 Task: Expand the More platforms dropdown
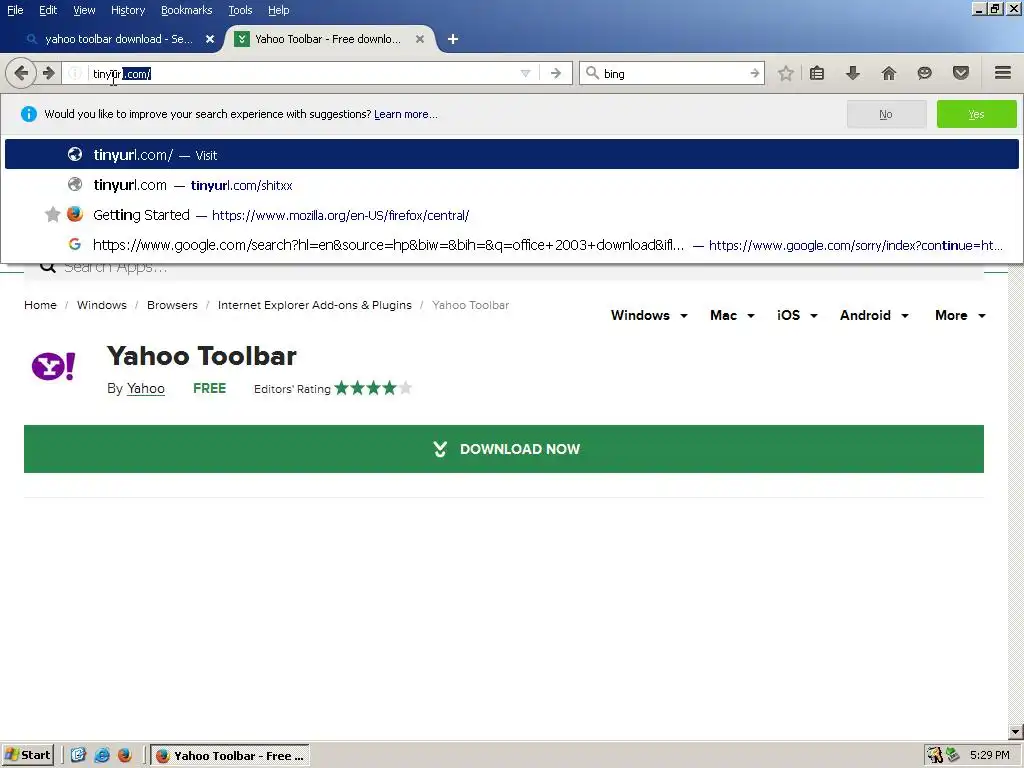[x=960, y=315]
